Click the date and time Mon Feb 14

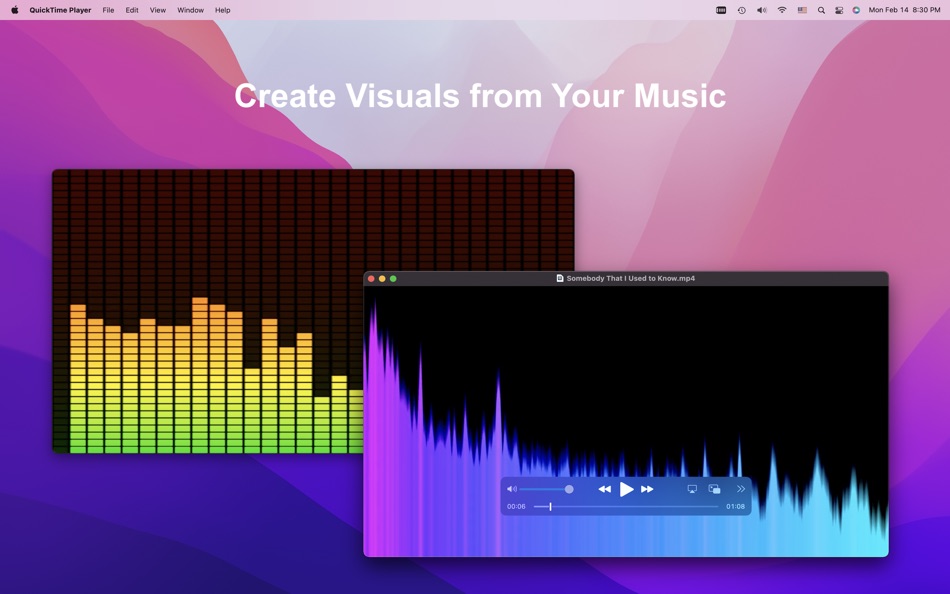click(x=905, y=10)
